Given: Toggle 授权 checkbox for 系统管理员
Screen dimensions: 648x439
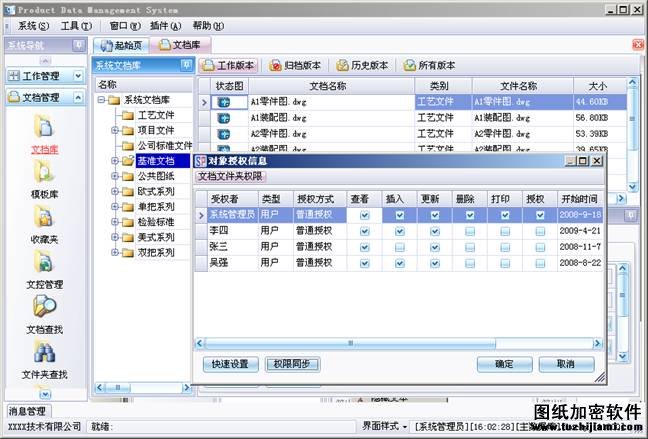Looking at the screenshot, I should tap(540, 215).
